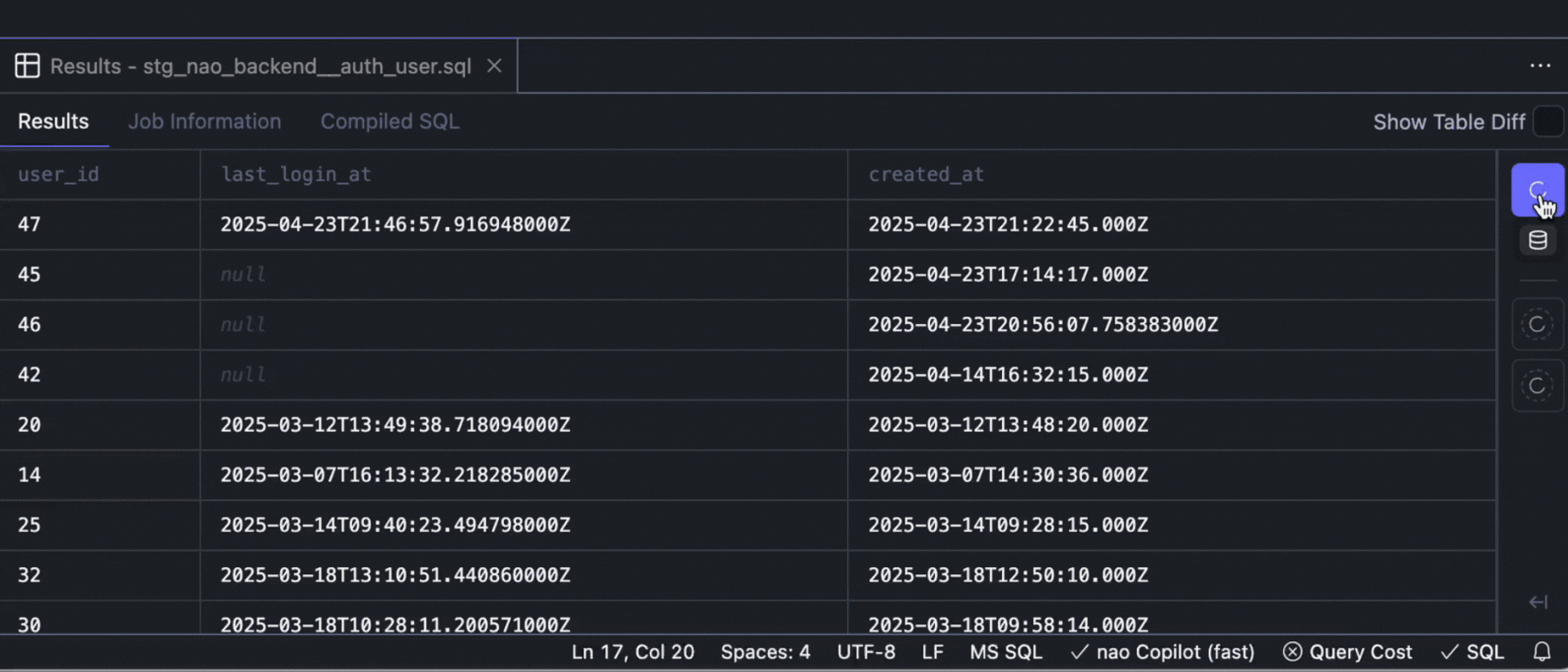The height and width of the screenshot is (672, 1568).
Task: Change UTF-8 file encoding selector
Action: (x=866, y=652)
